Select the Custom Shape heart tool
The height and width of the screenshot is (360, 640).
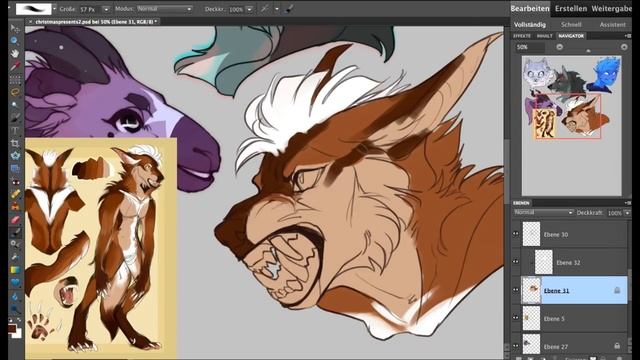(15, 282)
